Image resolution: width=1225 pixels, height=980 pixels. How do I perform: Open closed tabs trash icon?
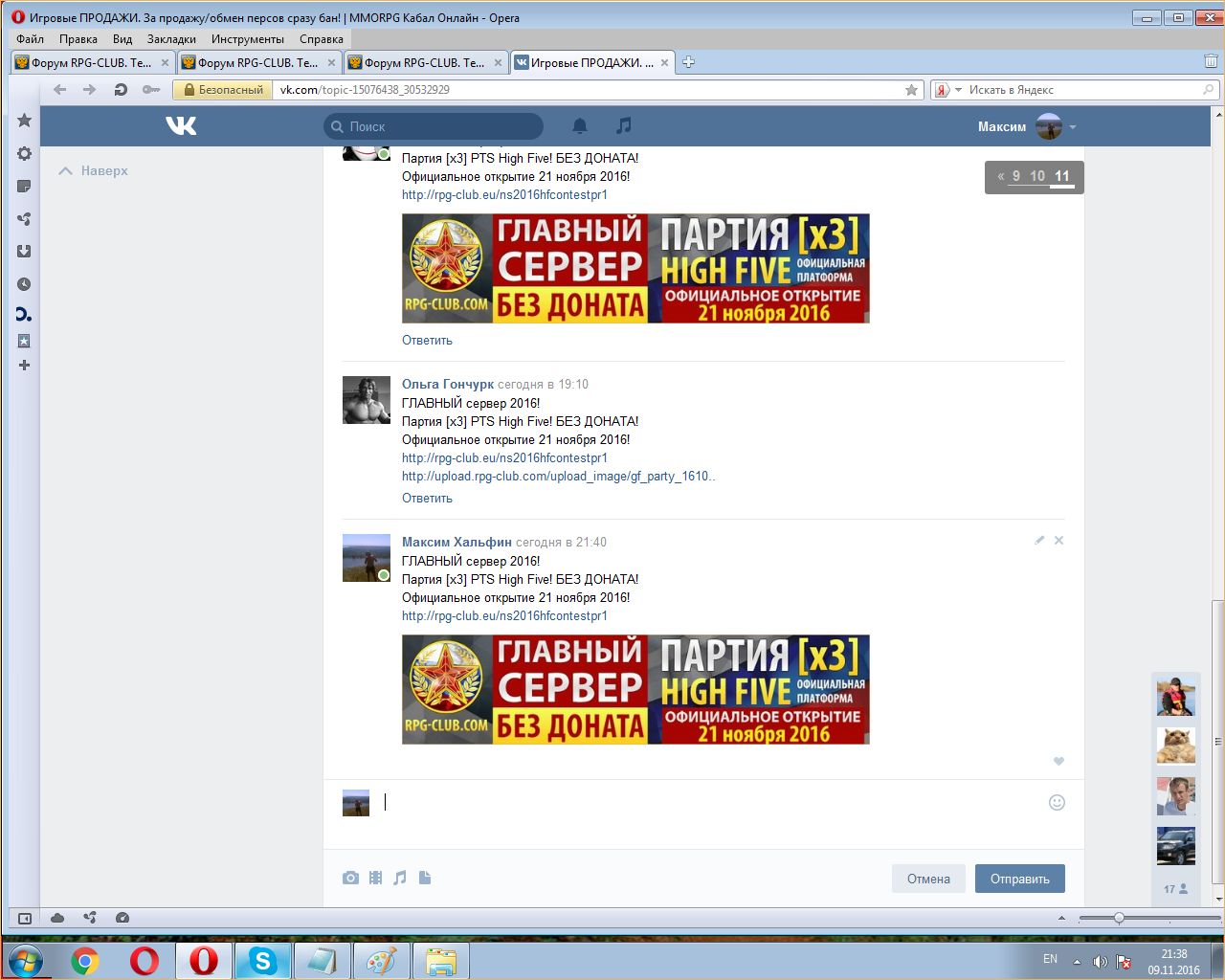coord(1211,61)
